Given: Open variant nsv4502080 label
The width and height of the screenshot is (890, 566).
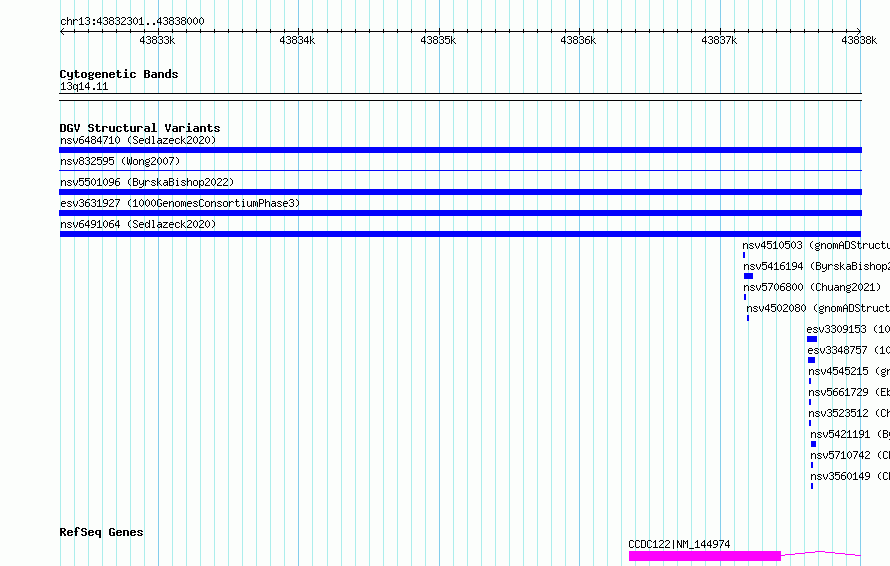Looking at the screenshot, I should (x=818, y=308).
